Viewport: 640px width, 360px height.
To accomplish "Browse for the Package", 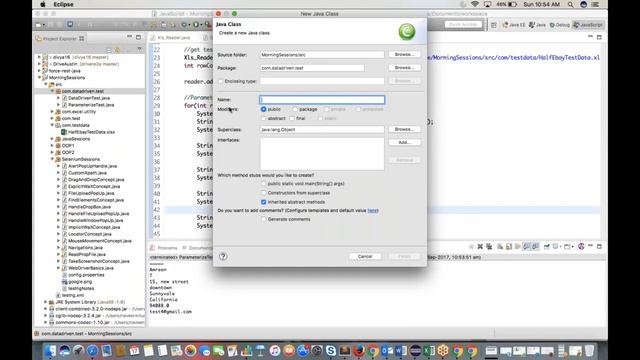I will (x=404, y=68).
